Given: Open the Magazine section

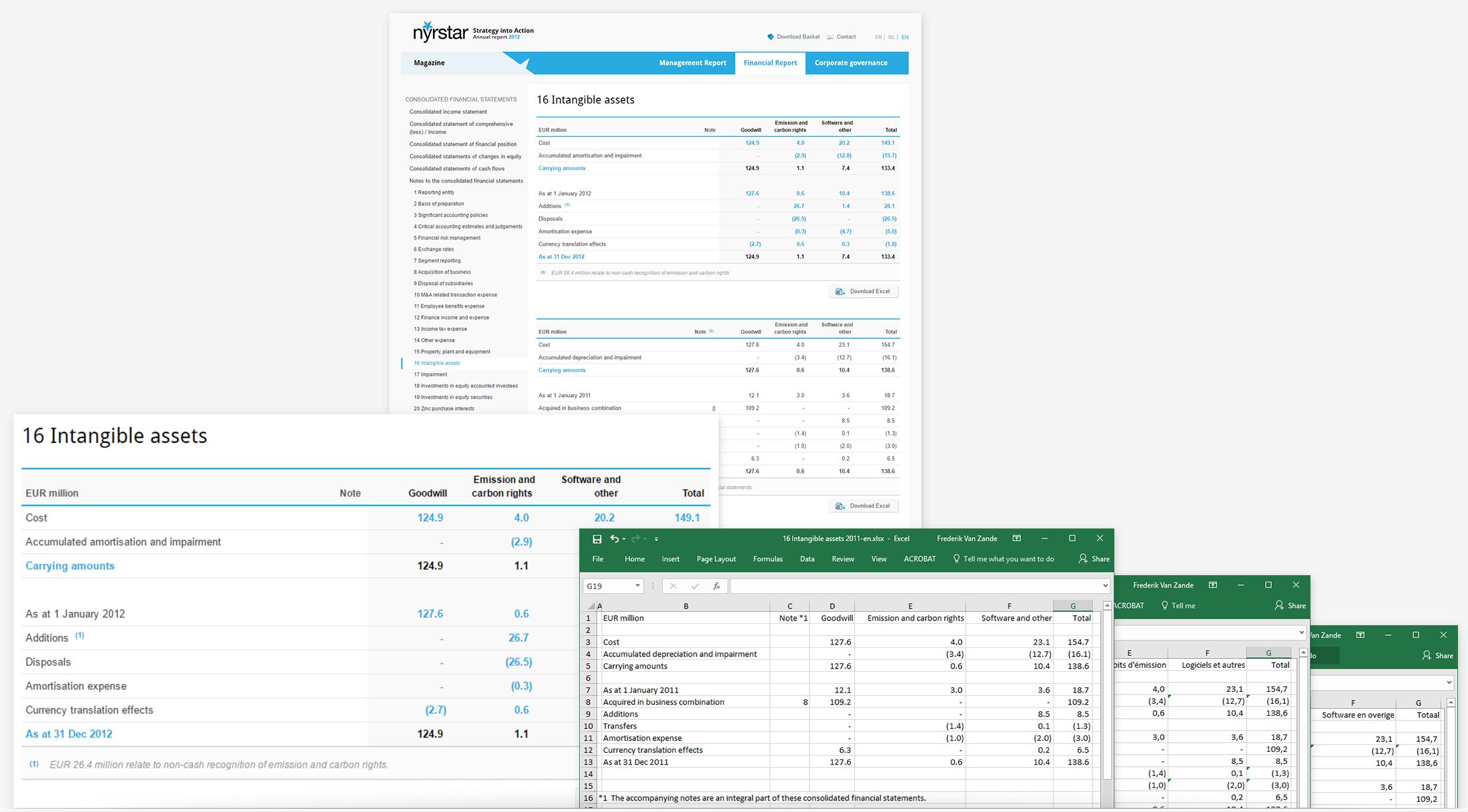Looking at the screenshot, I should (x=429, y=63).
